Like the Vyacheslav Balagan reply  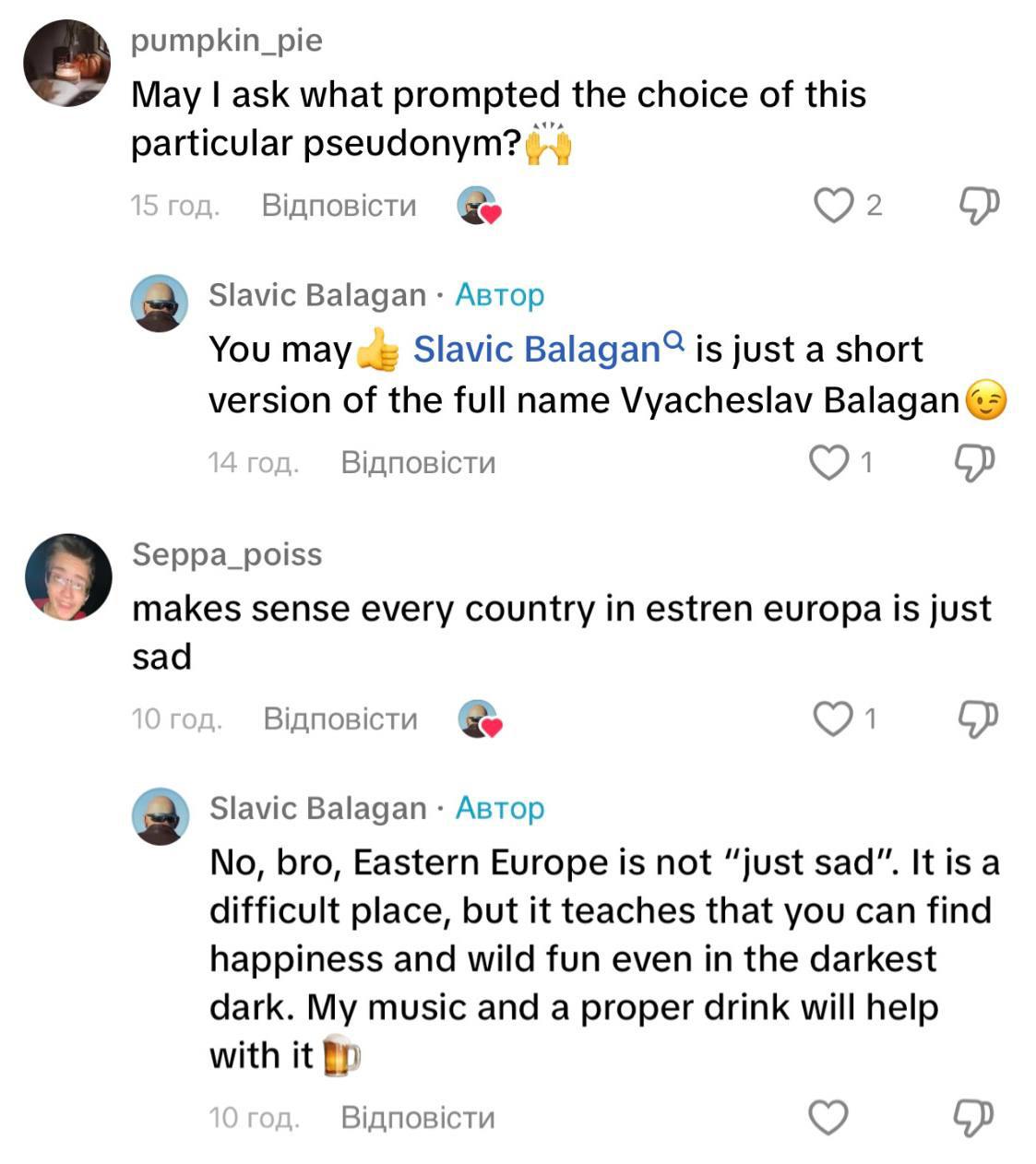click(x=828, y=462)
